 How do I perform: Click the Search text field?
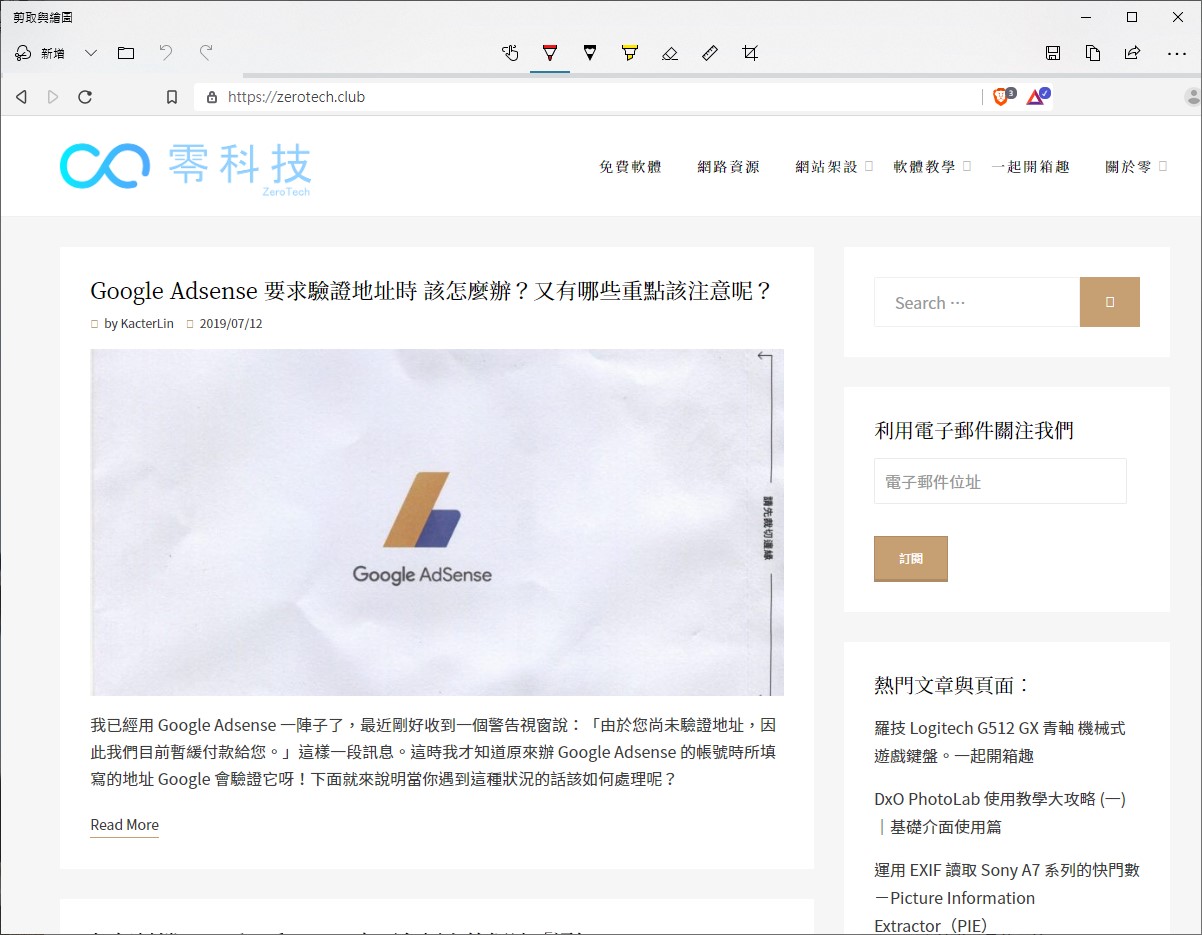point(977,302)
